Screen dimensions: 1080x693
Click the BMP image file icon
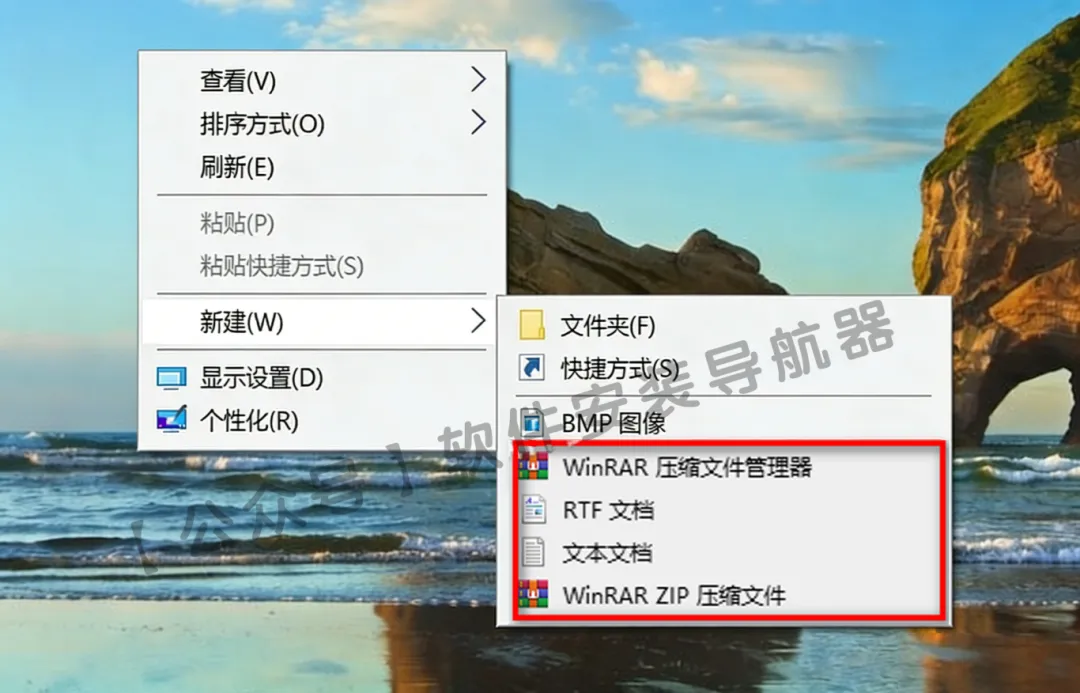click(532, 422)
